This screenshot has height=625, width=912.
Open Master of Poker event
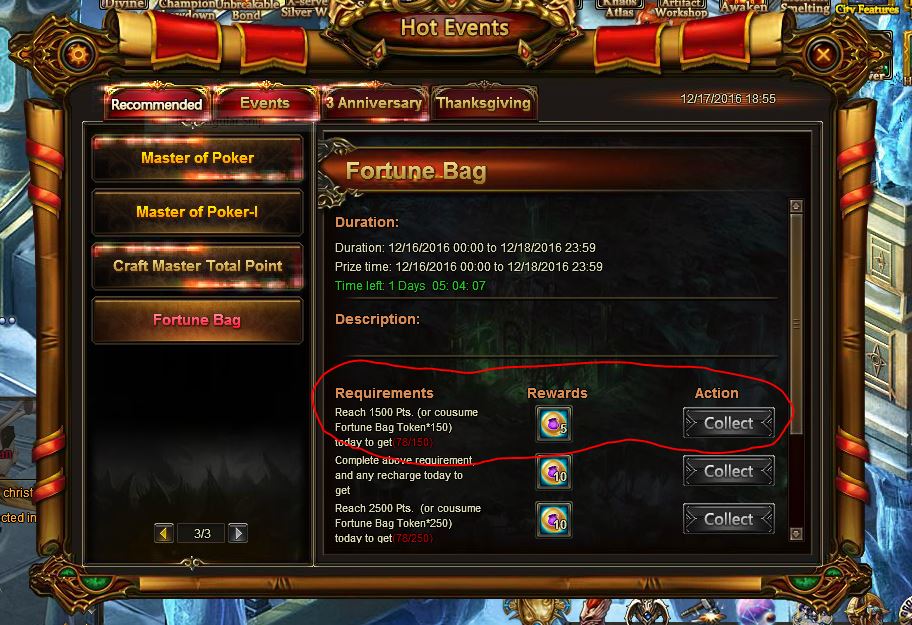[x=197, y=158]
